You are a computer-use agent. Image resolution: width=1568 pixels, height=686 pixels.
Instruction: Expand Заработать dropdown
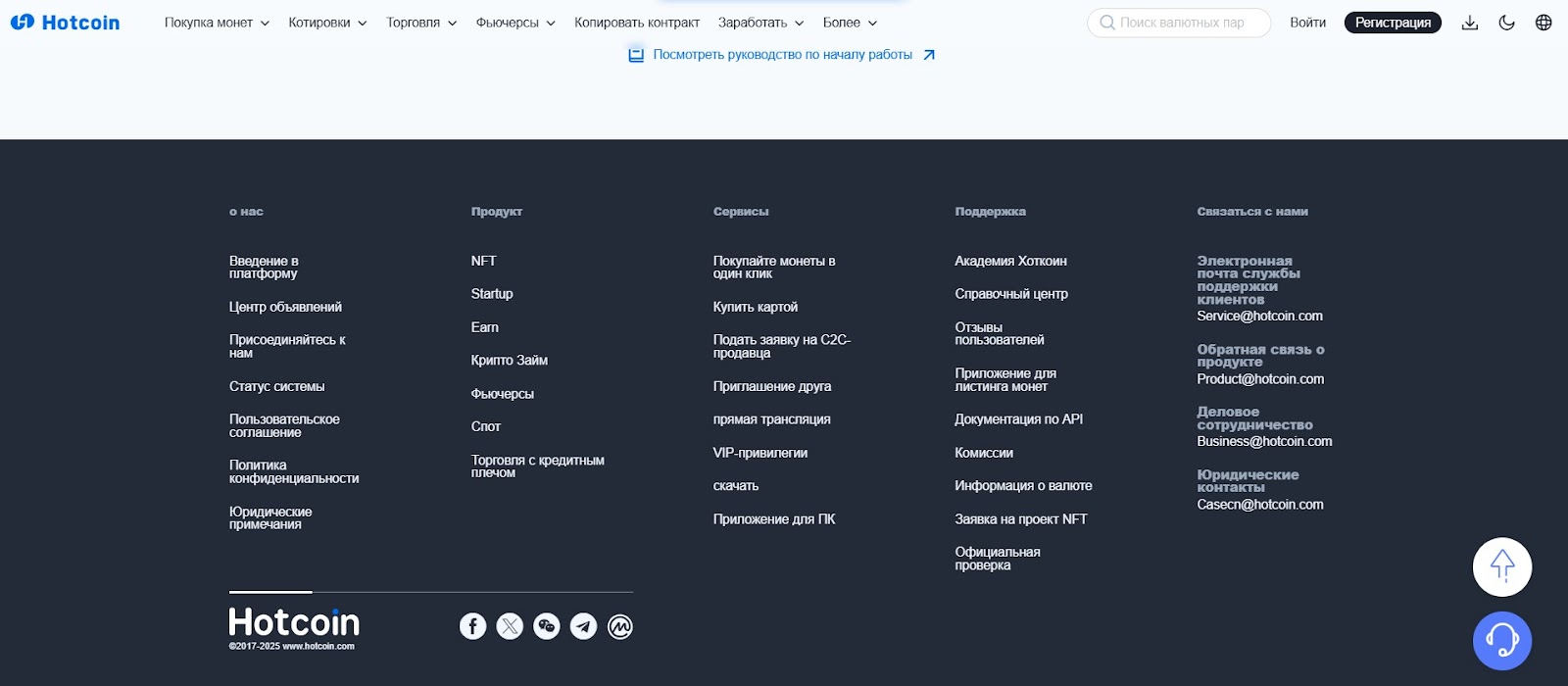pos(760,23)
